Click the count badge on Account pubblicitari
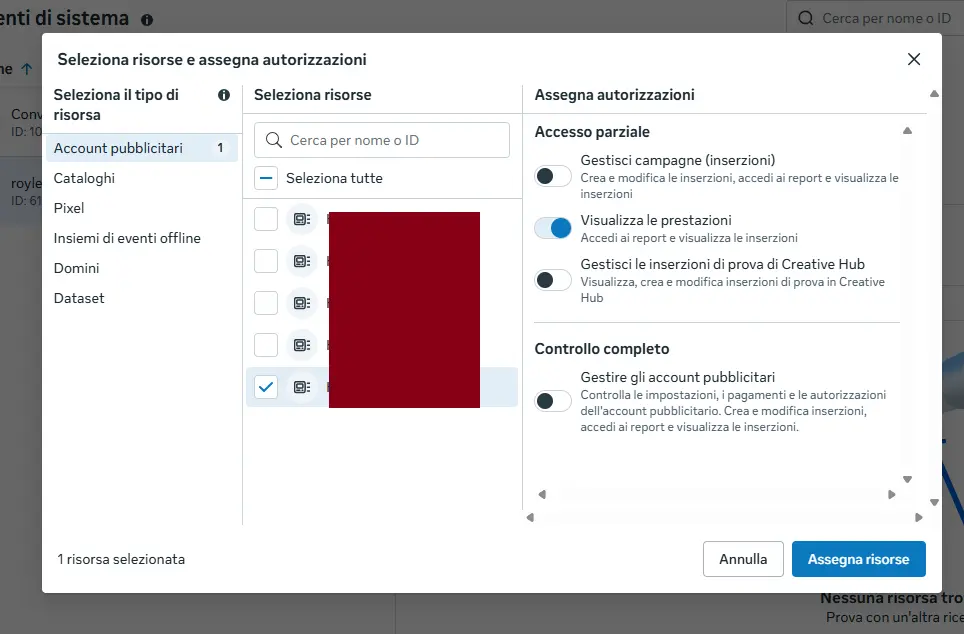This screenshot has width=964, height=634. pos(220,148)
